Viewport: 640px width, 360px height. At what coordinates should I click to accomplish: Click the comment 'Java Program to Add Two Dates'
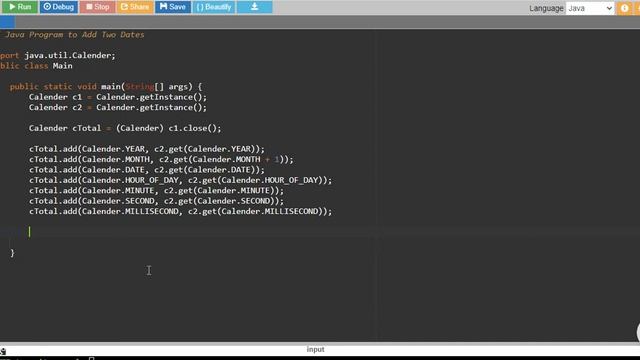(x=74, y=35)
